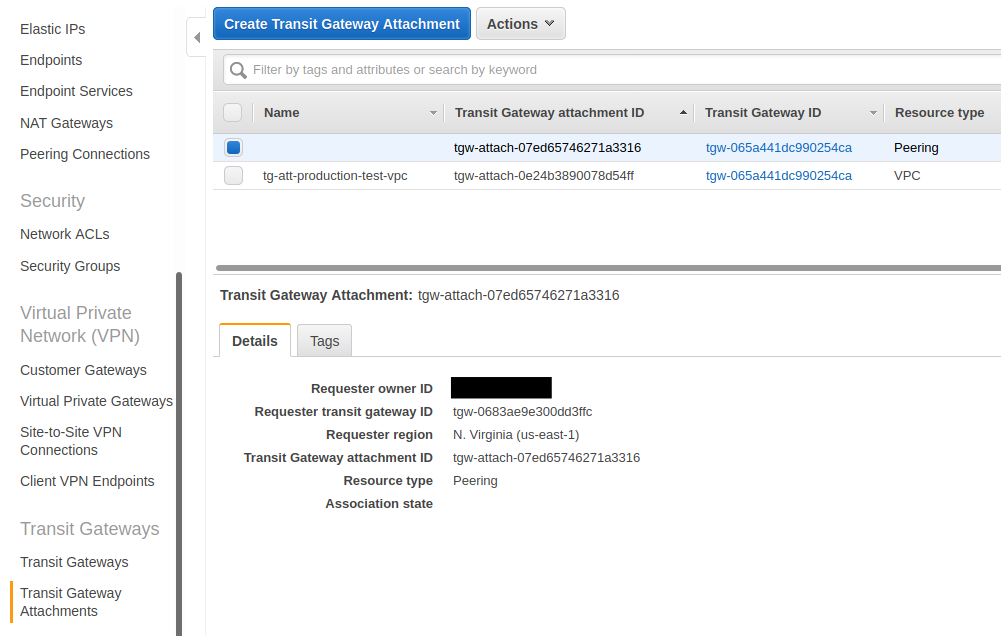Open Transit Gateway ID column dropdown arrow
Viewport: 1001px width, 636px height.
(873, 113)
